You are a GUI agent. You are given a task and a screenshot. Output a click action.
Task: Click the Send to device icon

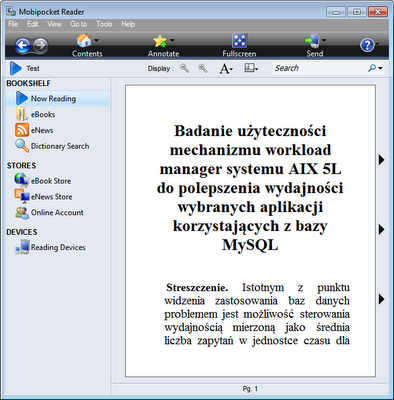point(312,41)
